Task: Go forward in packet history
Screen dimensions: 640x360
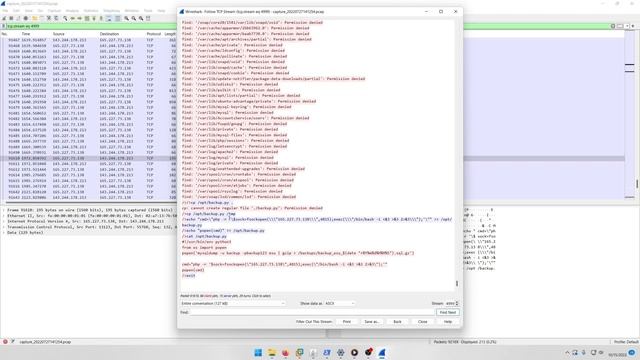Action: [x=80, y=18]
